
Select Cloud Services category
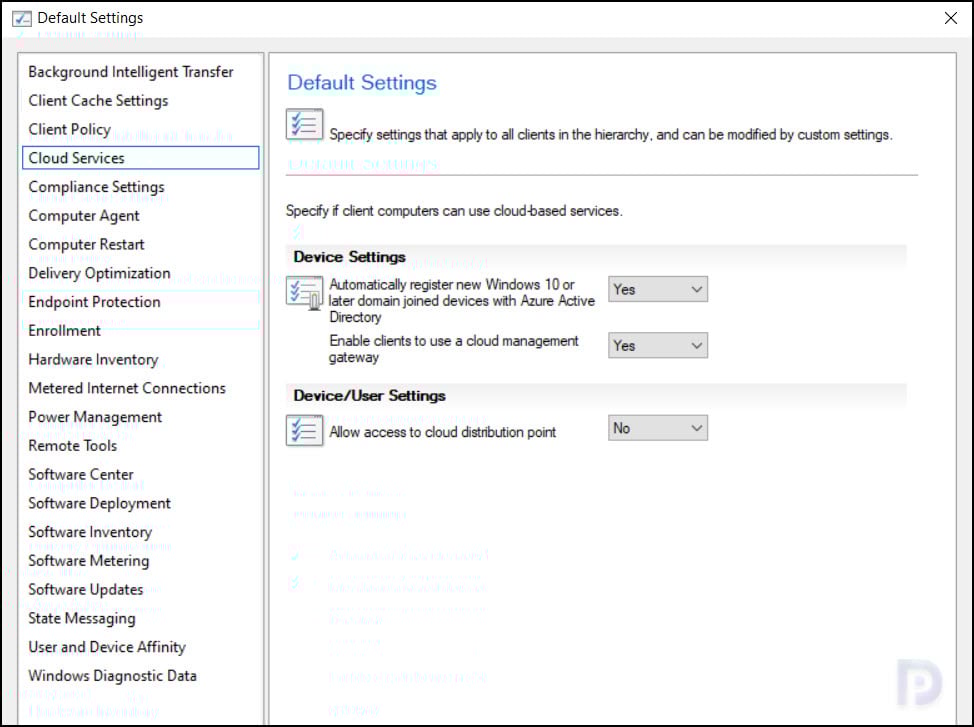point(140,158)
